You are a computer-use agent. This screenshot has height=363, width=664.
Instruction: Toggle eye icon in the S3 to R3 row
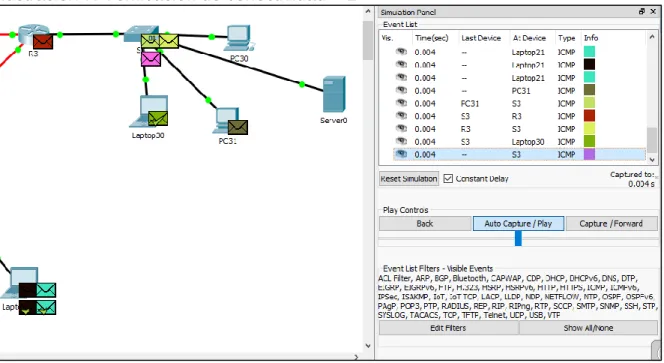point(401,116)
